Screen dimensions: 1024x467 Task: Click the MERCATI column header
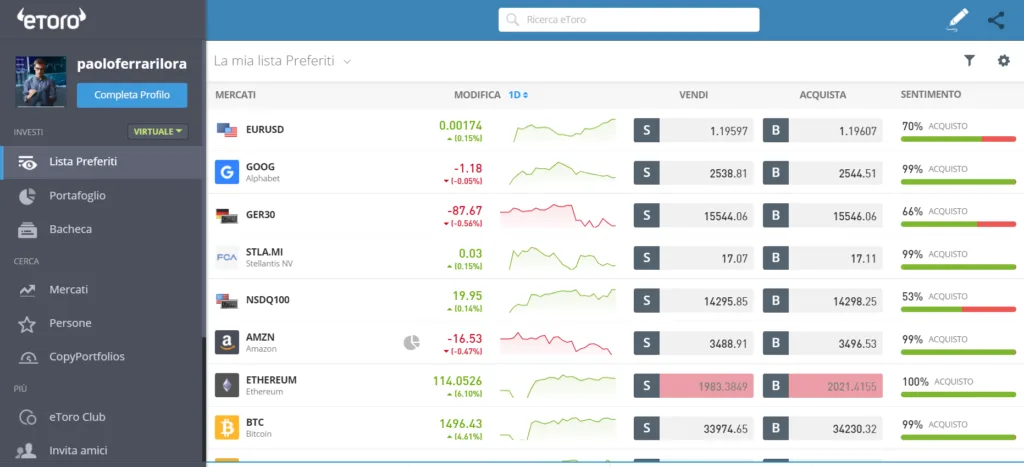(236, 95)
